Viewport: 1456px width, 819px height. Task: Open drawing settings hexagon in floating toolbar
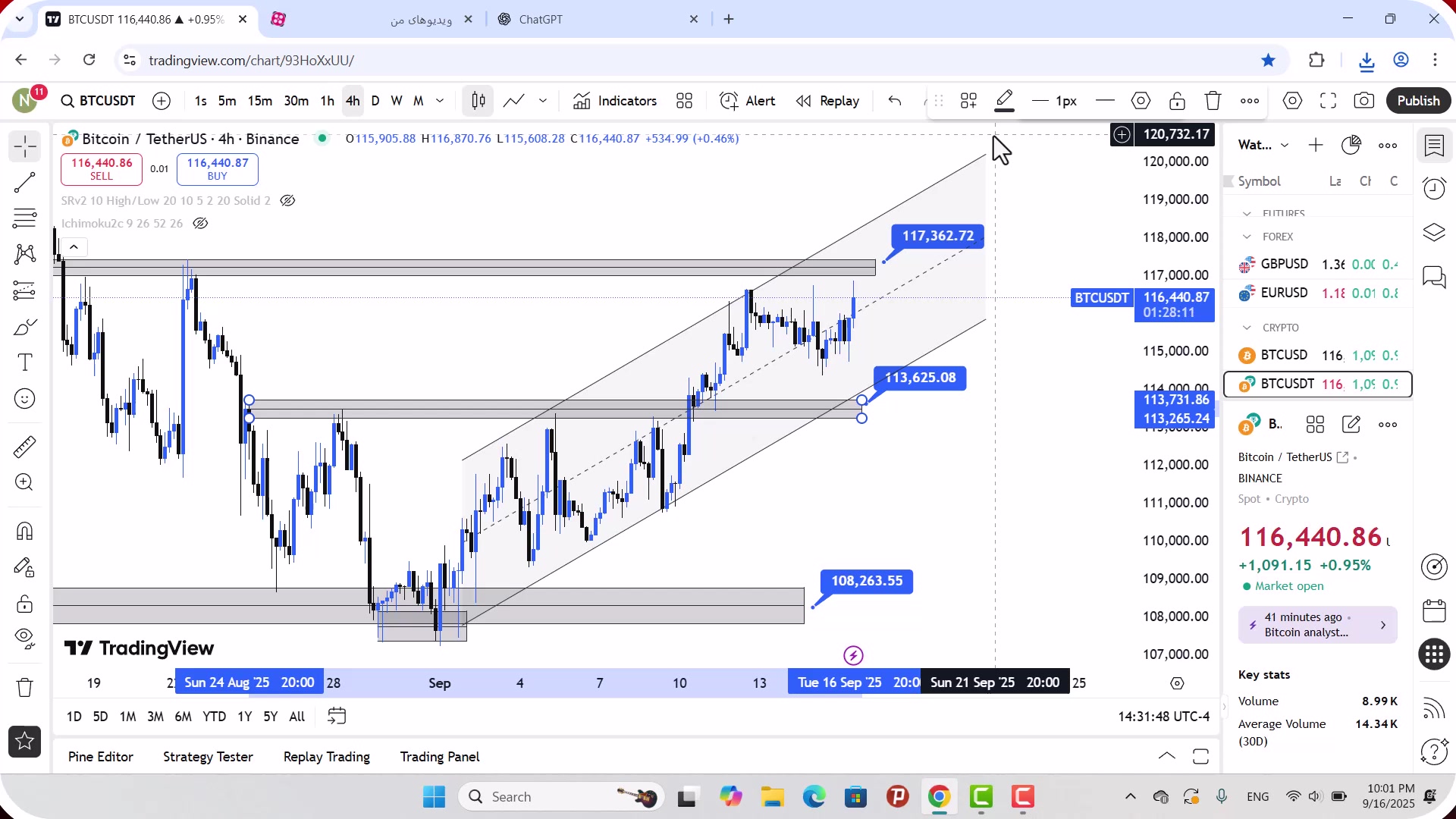[1141, 101]
